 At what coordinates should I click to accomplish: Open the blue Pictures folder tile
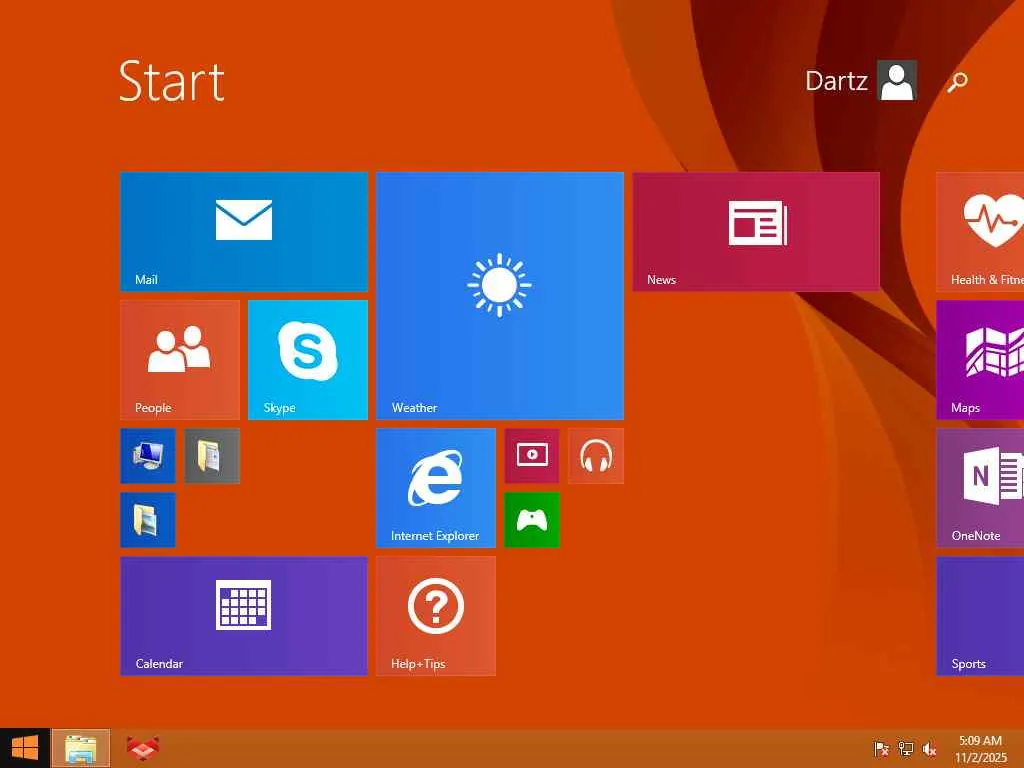coord(148,520)
